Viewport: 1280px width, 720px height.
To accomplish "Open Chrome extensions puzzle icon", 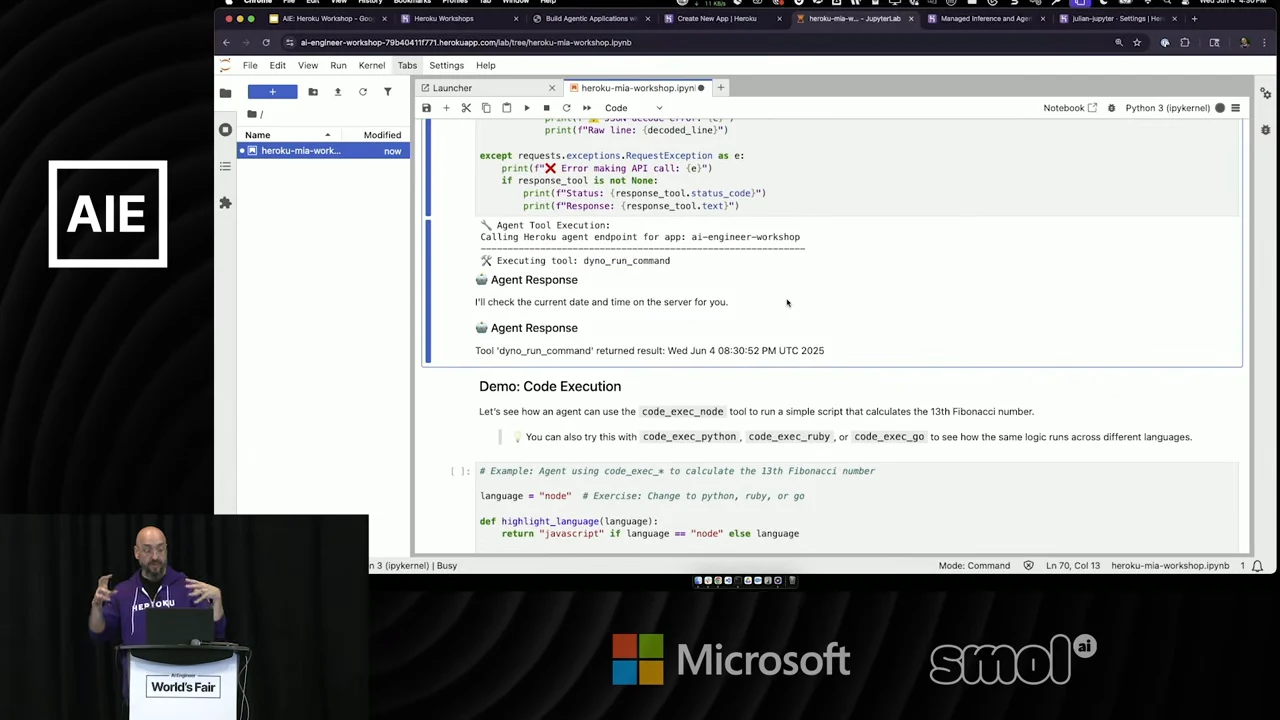I will coord(1185,42).
